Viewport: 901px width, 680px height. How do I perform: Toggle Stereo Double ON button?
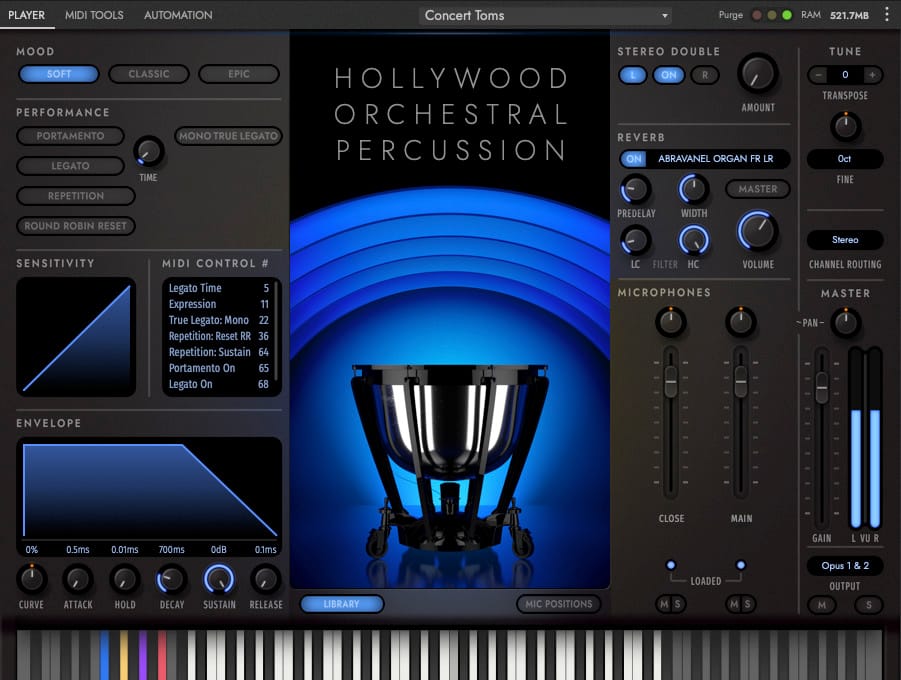(x=668, y=75)
